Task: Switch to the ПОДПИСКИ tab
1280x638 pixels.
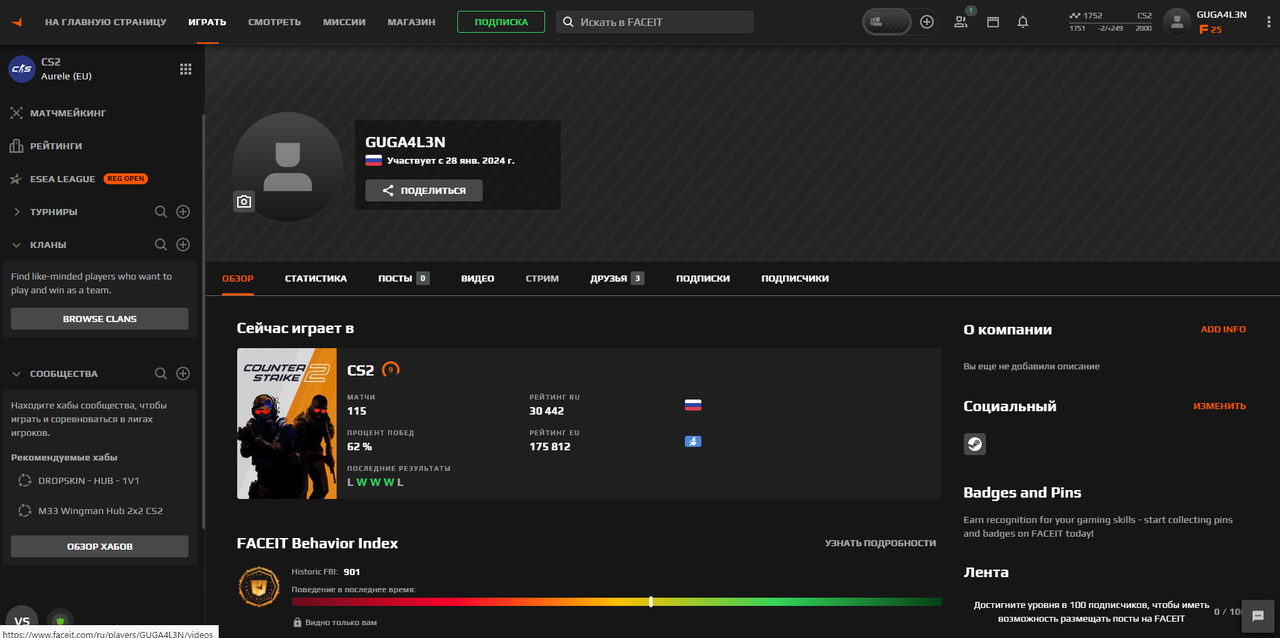Action: click(703, 278)
